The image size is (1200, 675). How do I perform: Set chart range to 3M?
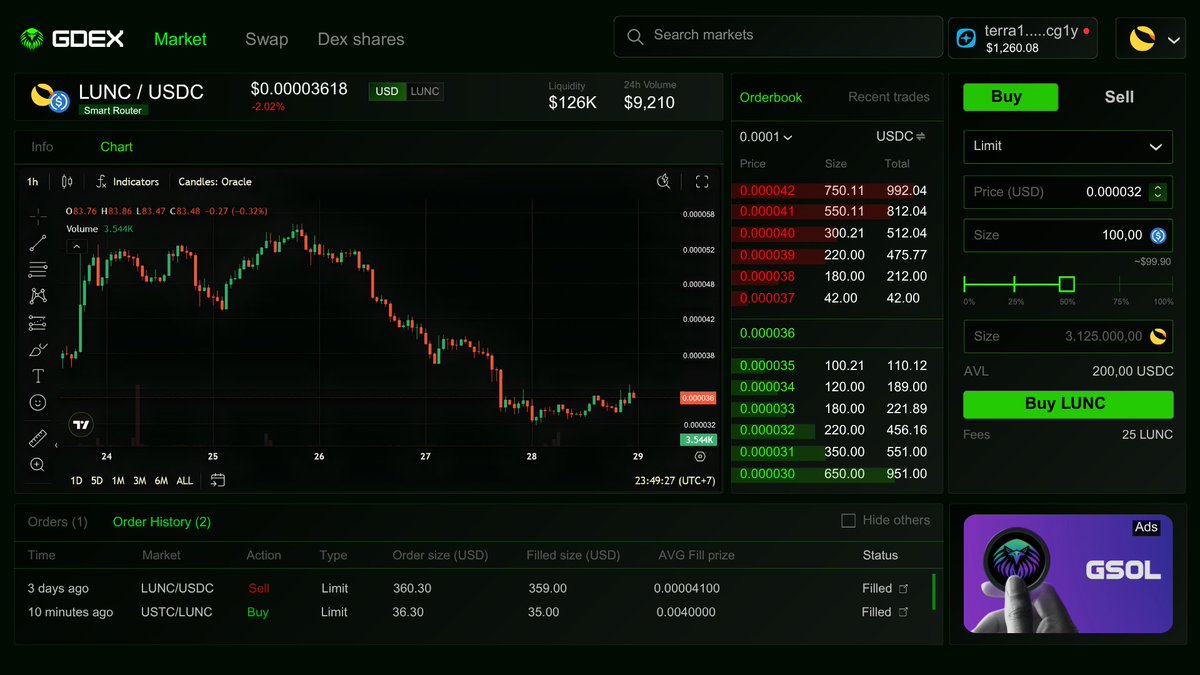tap(140, 481)
